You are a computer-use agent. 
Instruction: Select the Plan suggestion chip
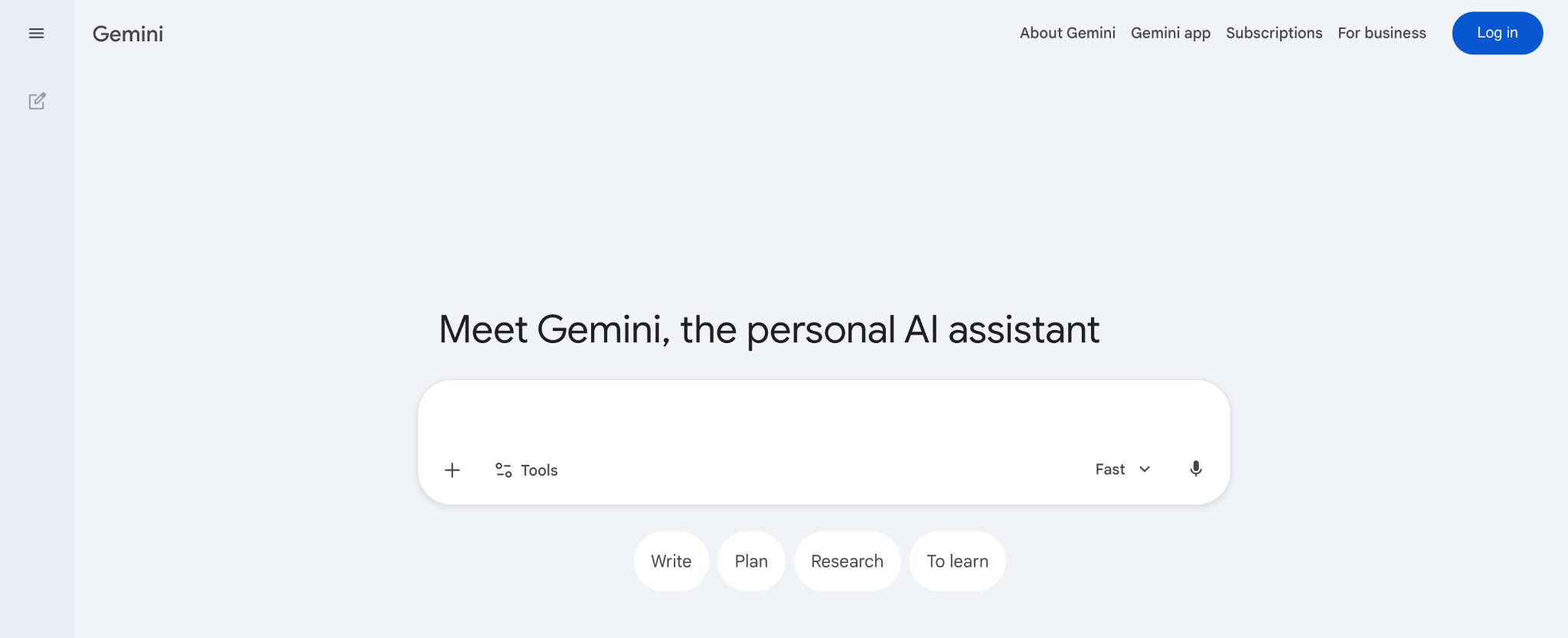pos(751,561)
